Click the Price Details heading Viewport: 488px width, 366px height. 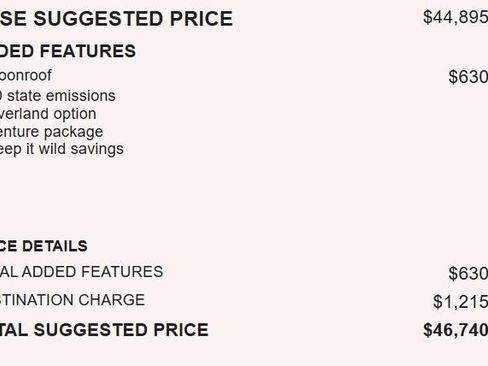click(44, 246)
